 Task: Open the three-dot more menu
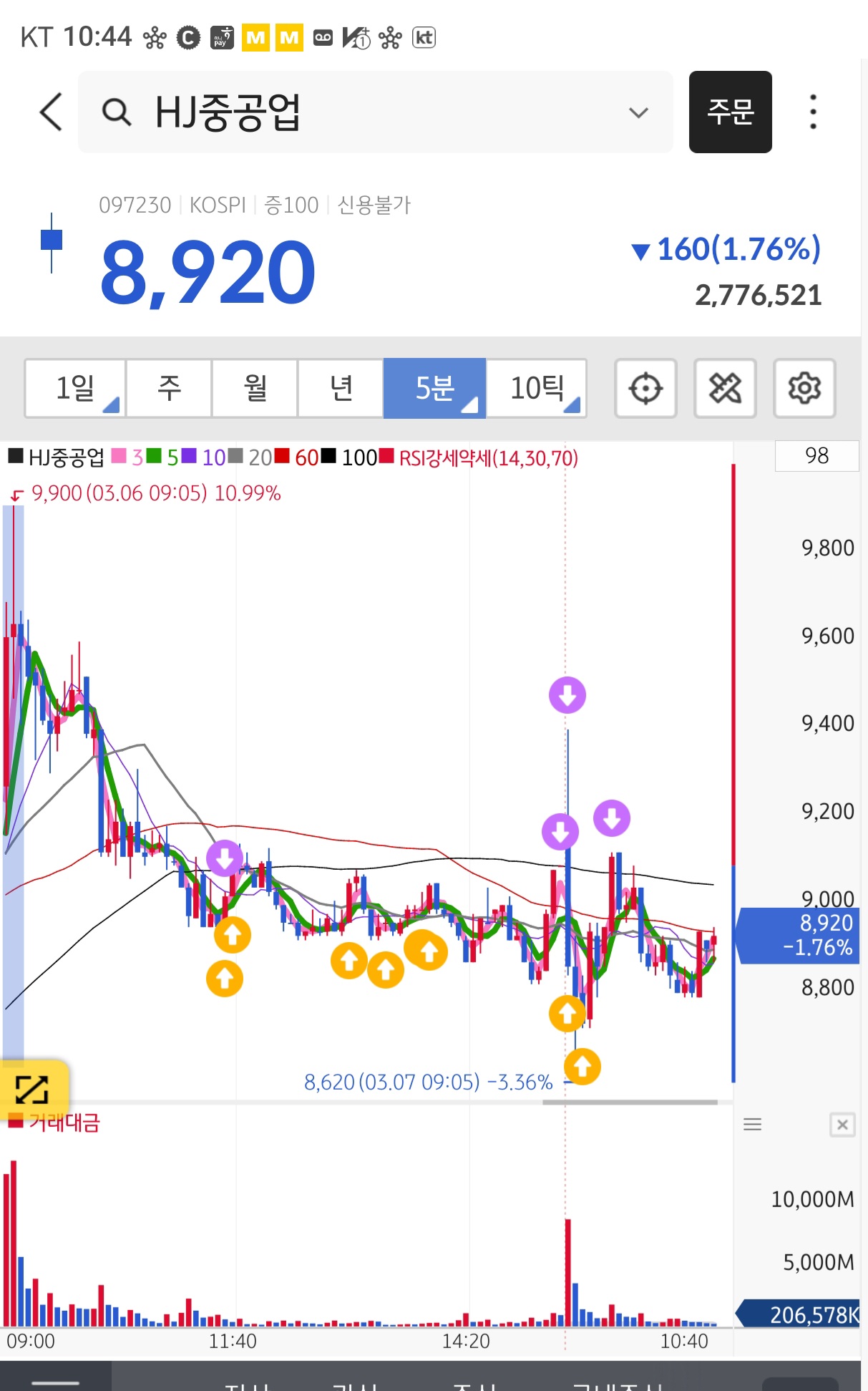pyautogui.click(x=813, y=112)
